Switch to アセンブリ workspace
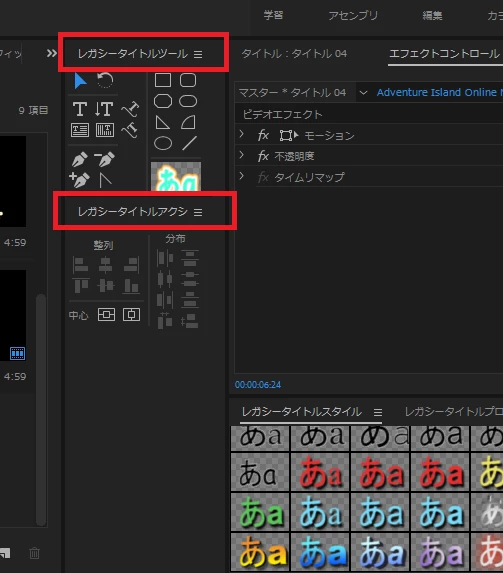This screenshot has width=503, height=573. click(x=353, y=15)
